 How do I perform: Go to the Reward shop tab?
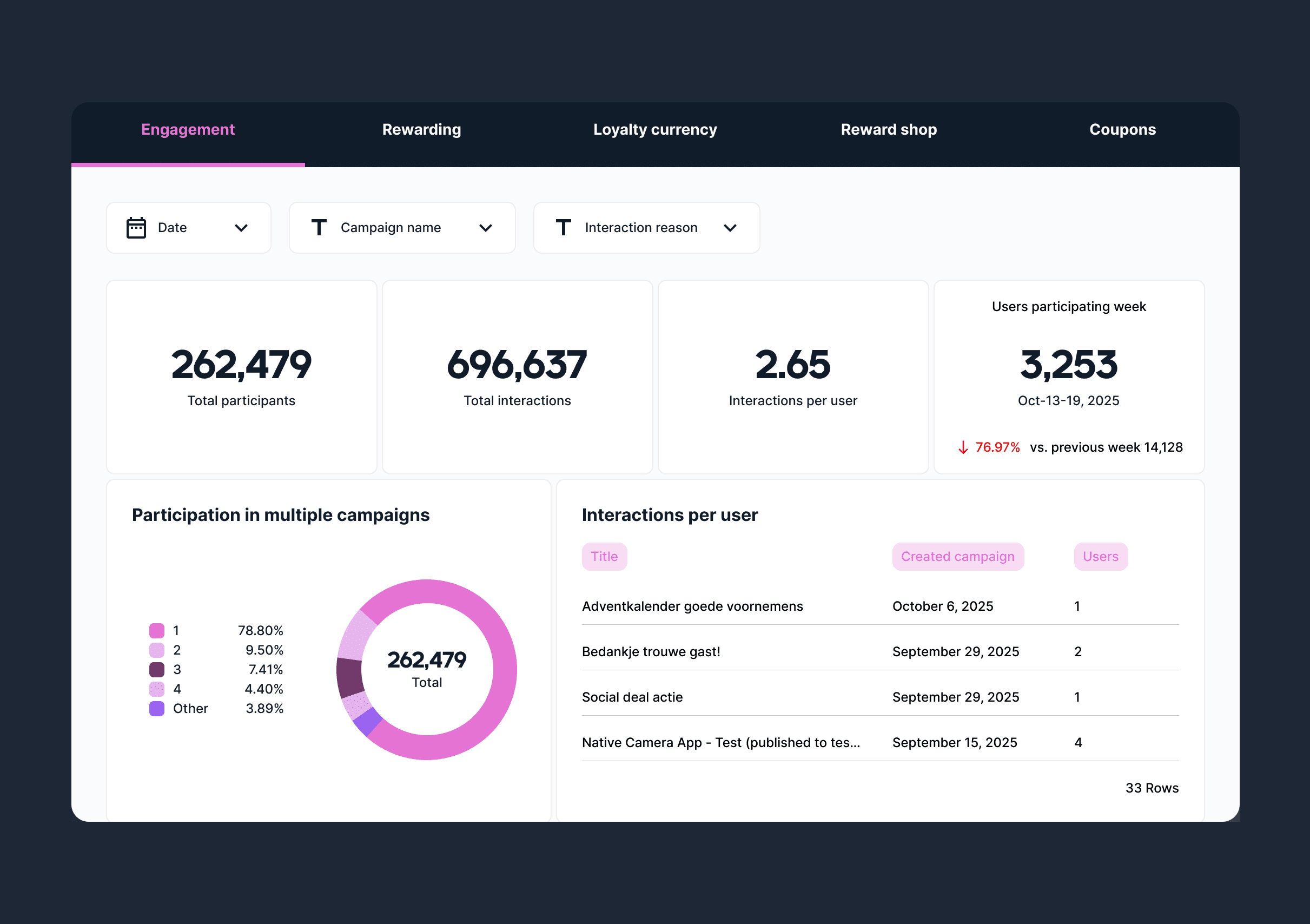(888, 129)
